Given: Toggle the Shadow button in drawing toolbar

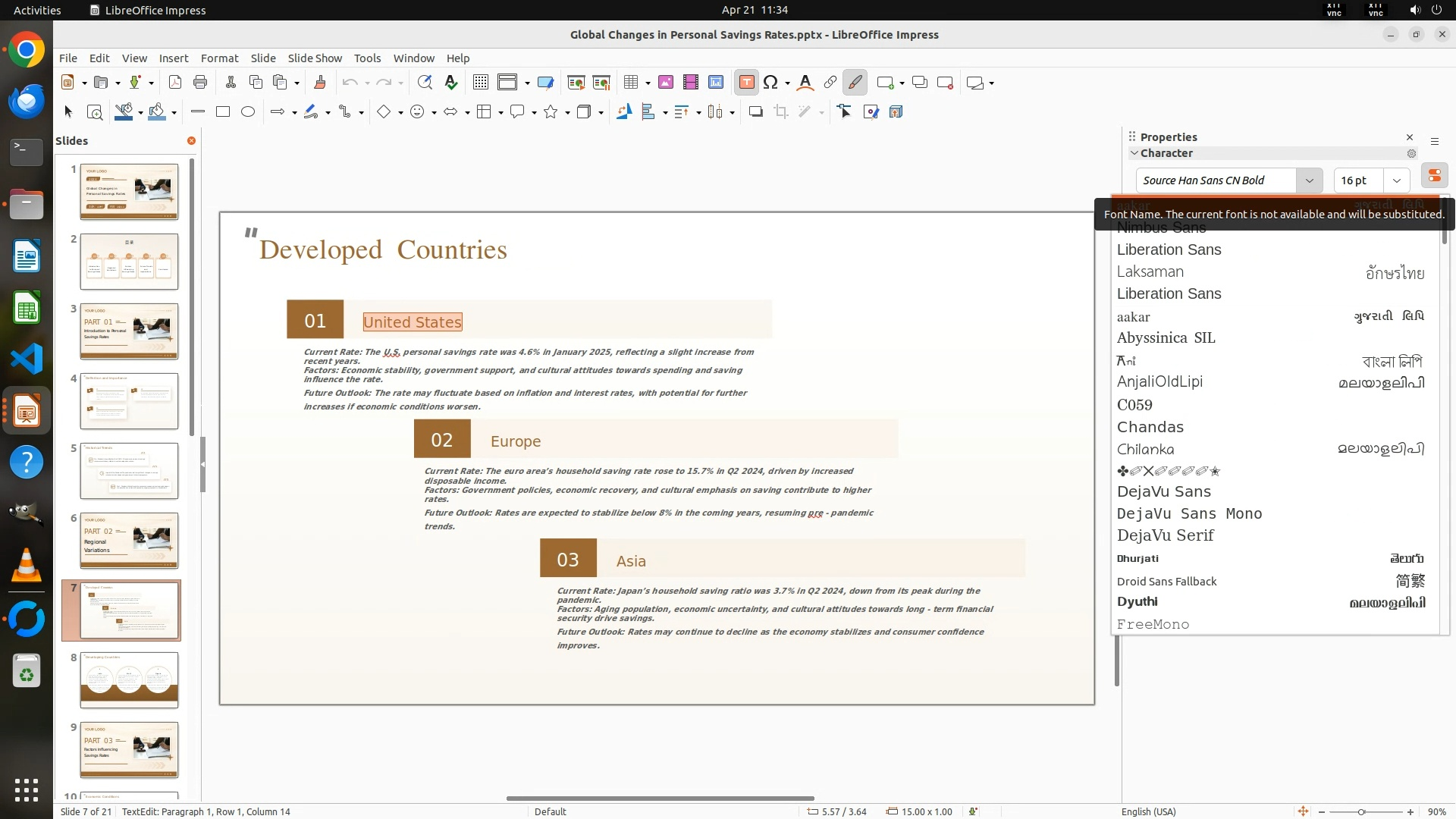Looking at the screenshot, I should [x=755, y=112].
